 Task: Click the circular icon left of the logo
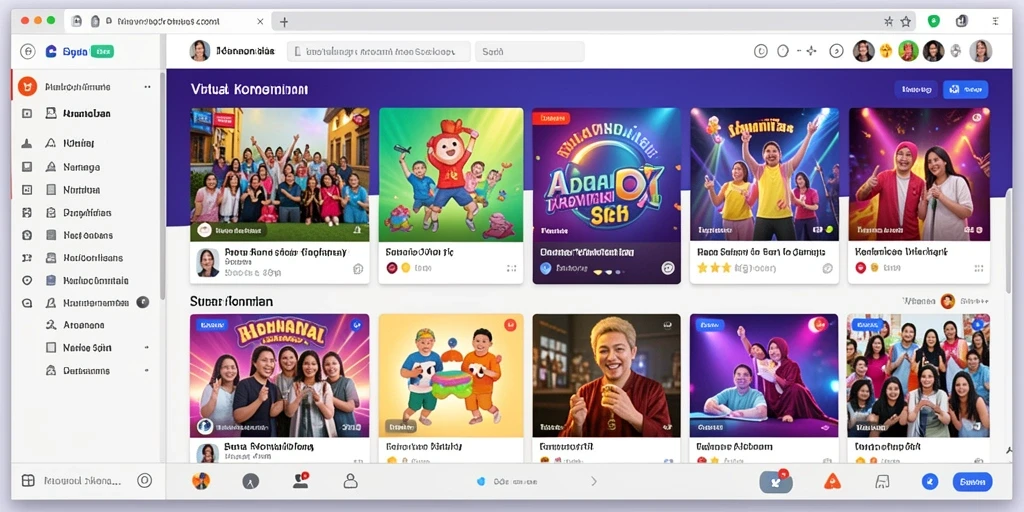(27, 52)
